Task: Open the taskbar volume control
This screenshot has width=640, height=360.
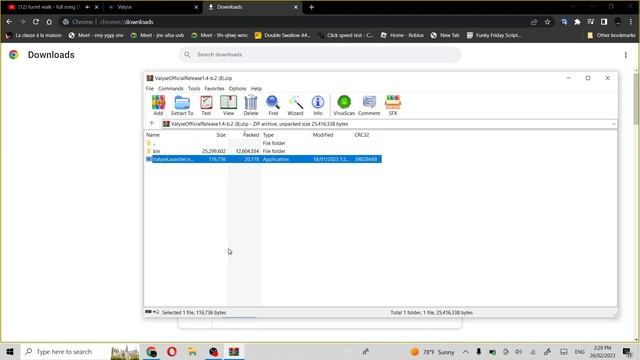Action: coord(518,352)
